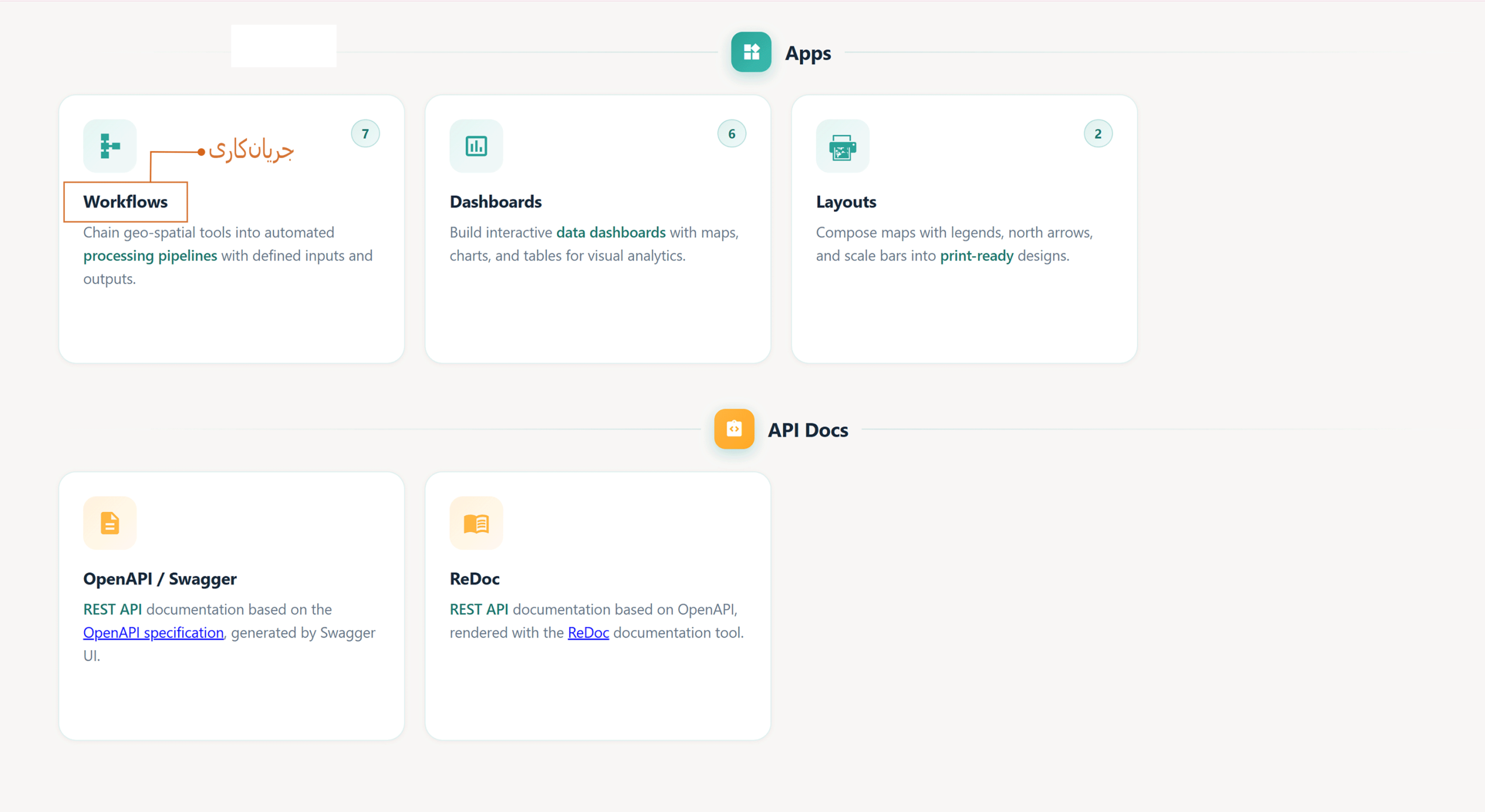The height and width of the screenshot is (812, 1485).
Task: Click the Apps section heading
Action: point(808,53)
